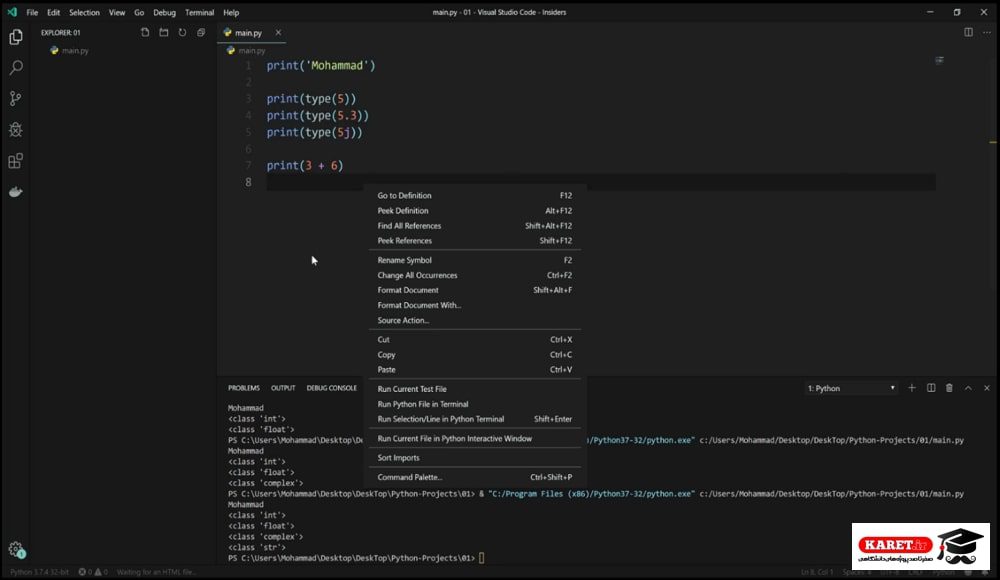
Task: Open the Search view in activity bar
Action: [16, 68]
